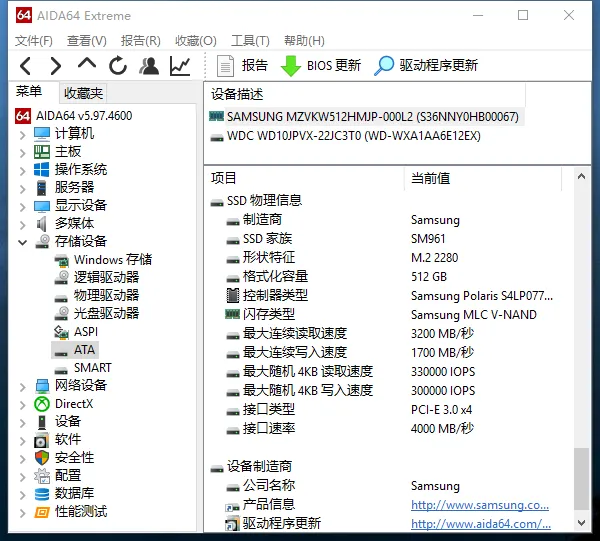600x541 pixels.
Task: Click the AIDA64 v5.97.4600 root icon
Action: coord(23,116)
